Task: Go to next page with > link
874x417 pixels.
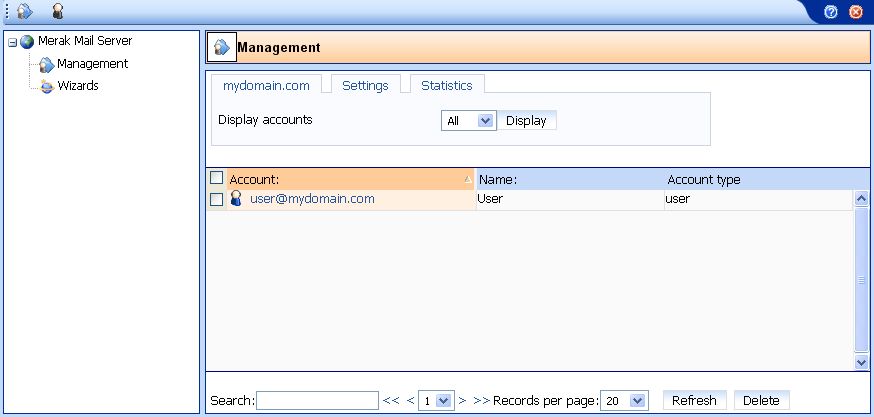Action: (462, 400)
